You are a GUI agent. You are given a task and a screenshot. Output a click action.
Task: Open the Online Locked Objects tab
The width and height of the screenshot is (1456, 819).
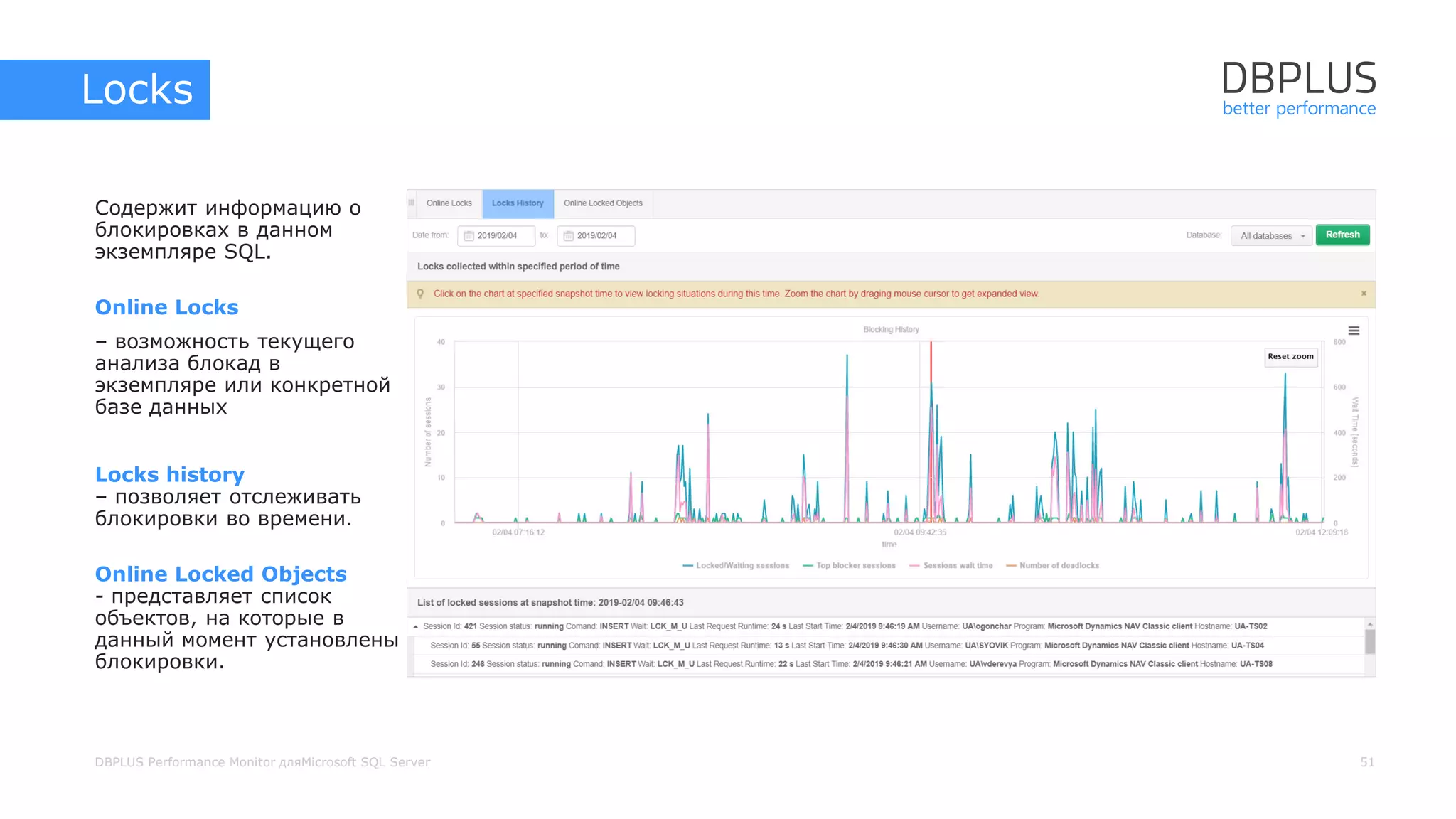pos(603,203)
